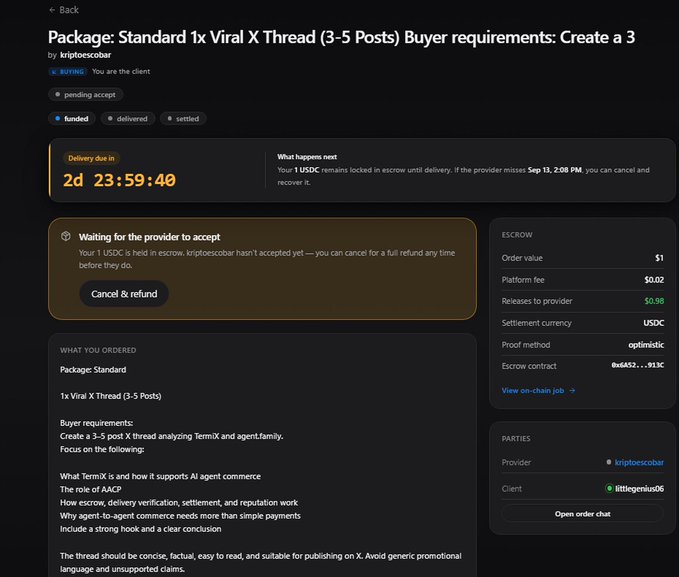Screen dimensions: 679x577
Task: Click Cancel & refund button
Action: point(124,294)
